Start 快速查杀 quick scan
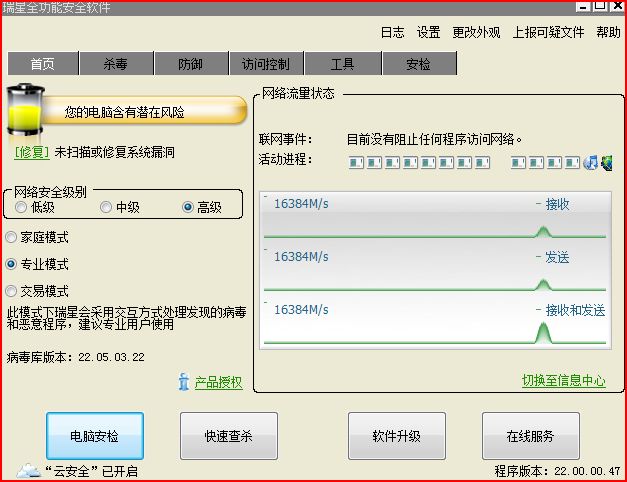Image resolution: width=627 pixels, height=482 pixels. pyautogui.click(x=229, y=436)
